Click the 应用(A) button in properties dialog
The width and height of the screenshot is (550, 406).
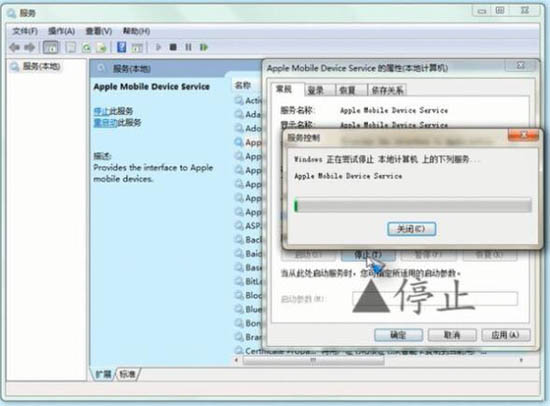506,335
